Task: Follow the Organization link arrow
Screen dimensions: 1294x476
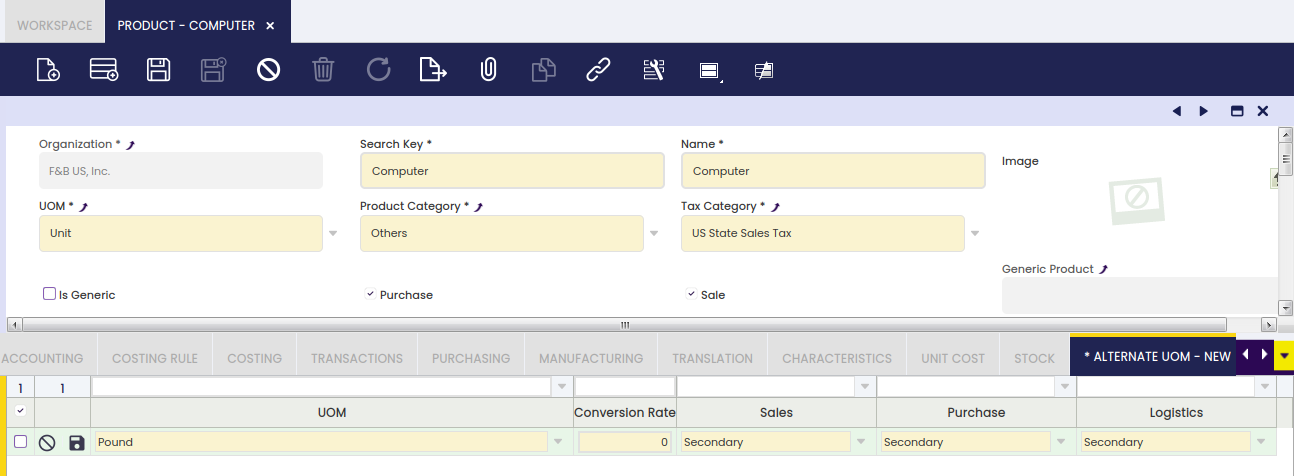Action: click(130, 145)
